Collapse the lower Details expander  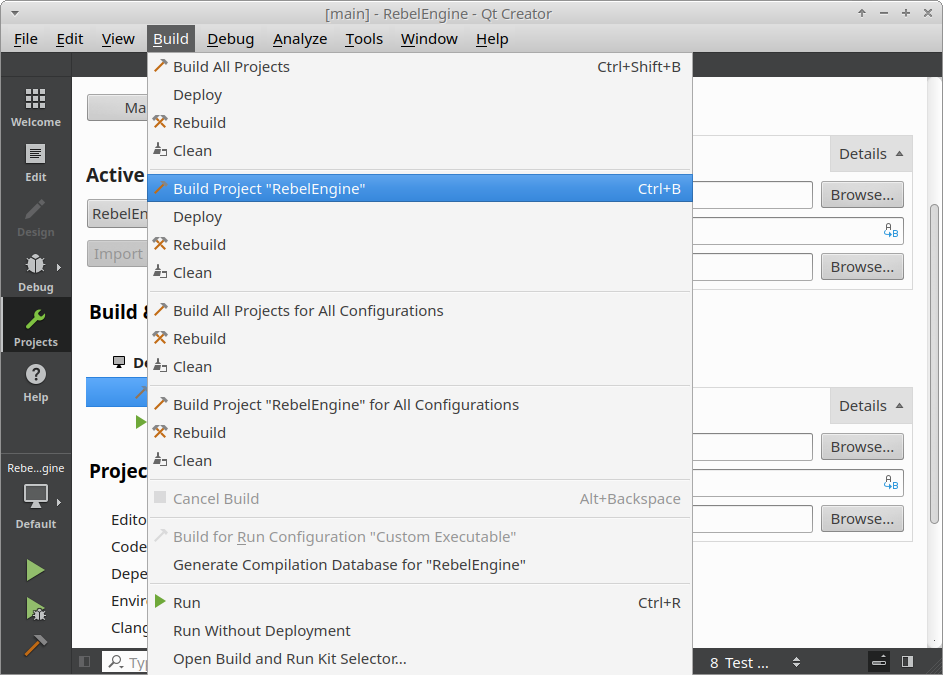tap(871, 406)
